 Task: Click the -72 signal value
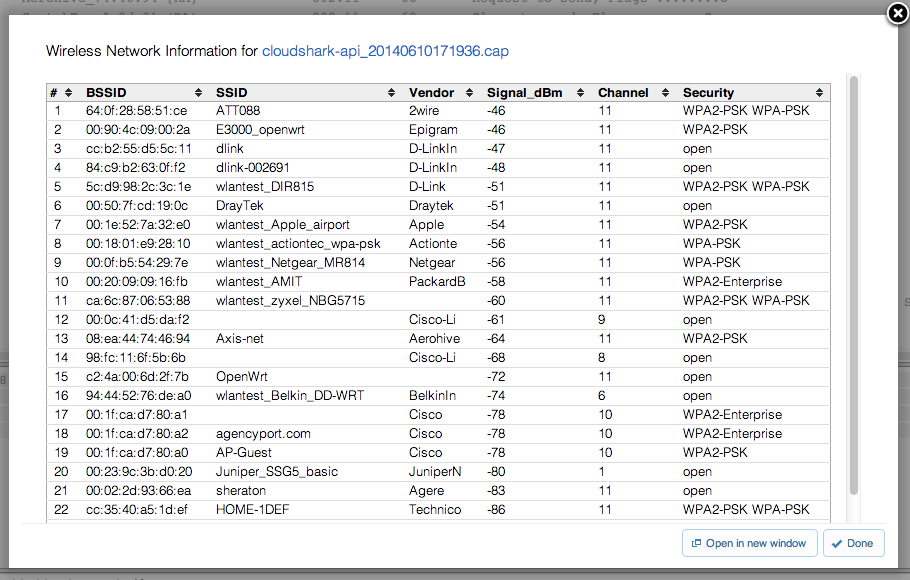point(496,377)
